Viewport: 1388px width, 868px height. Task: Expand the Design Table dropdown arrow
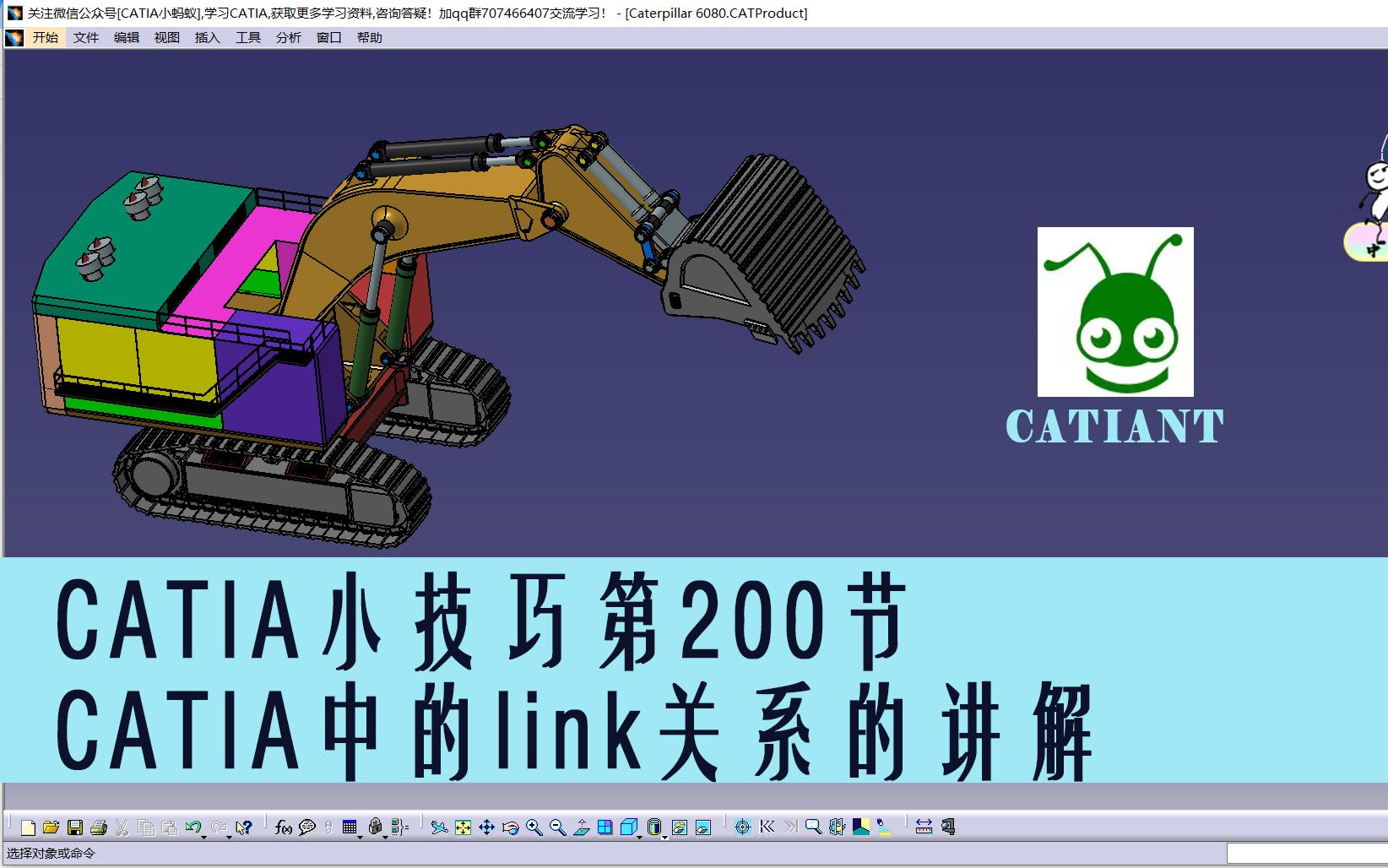361,836
